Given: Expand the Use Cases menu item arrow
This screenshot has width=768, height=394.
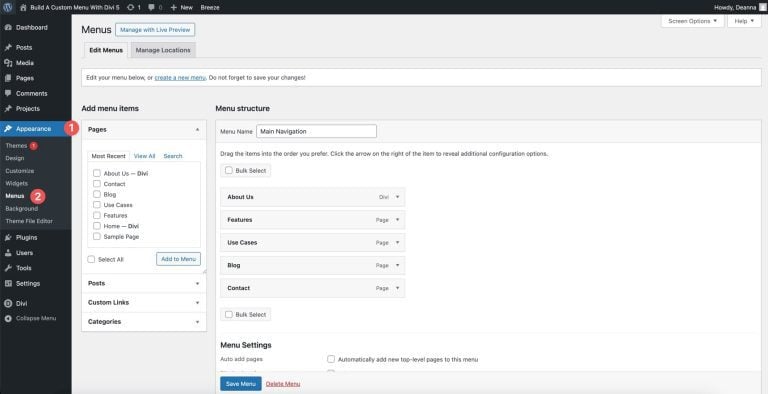Looking at the screenshot, I should coord(397,243).
